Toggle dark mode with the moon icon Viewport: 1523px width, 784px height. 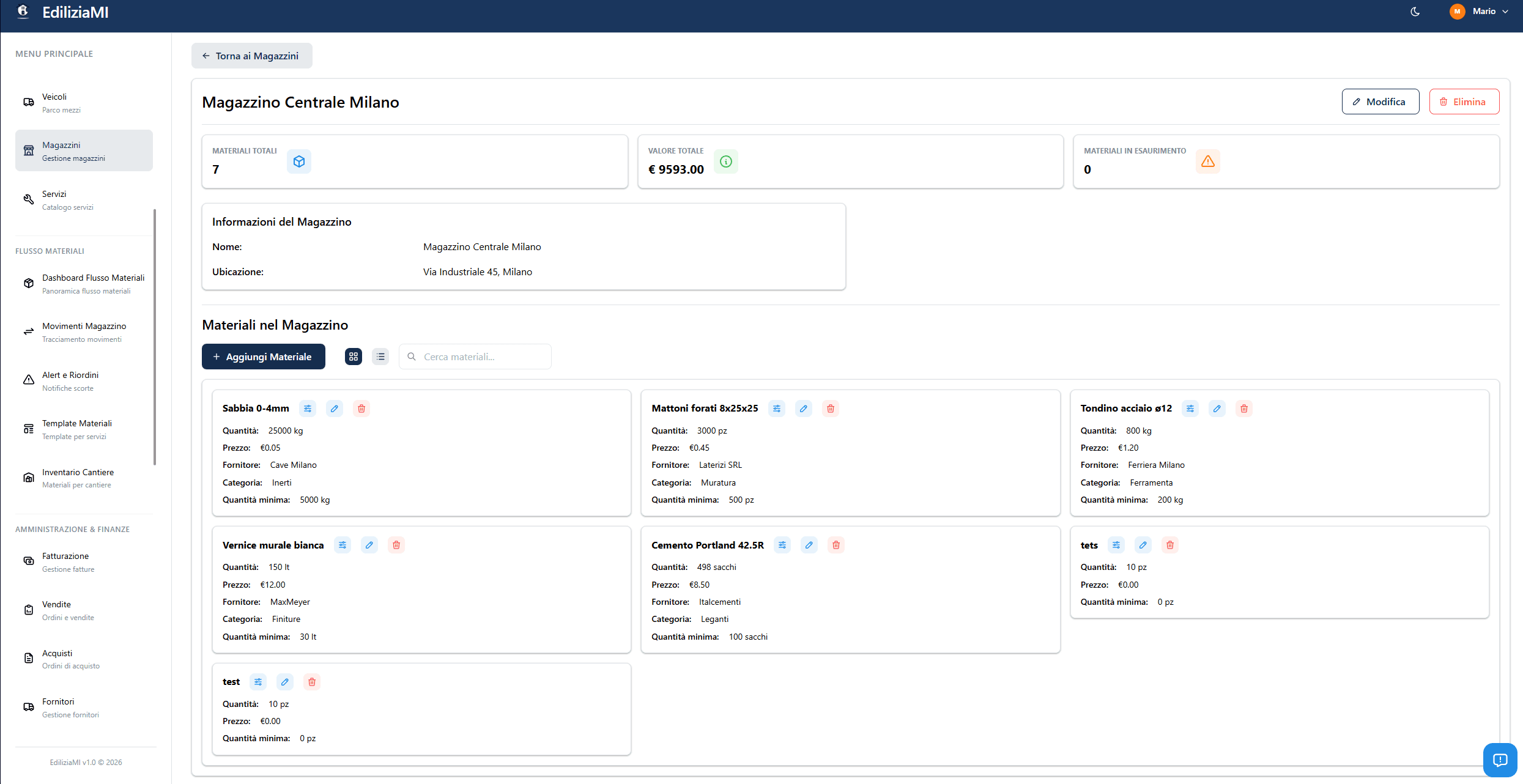1415,12
